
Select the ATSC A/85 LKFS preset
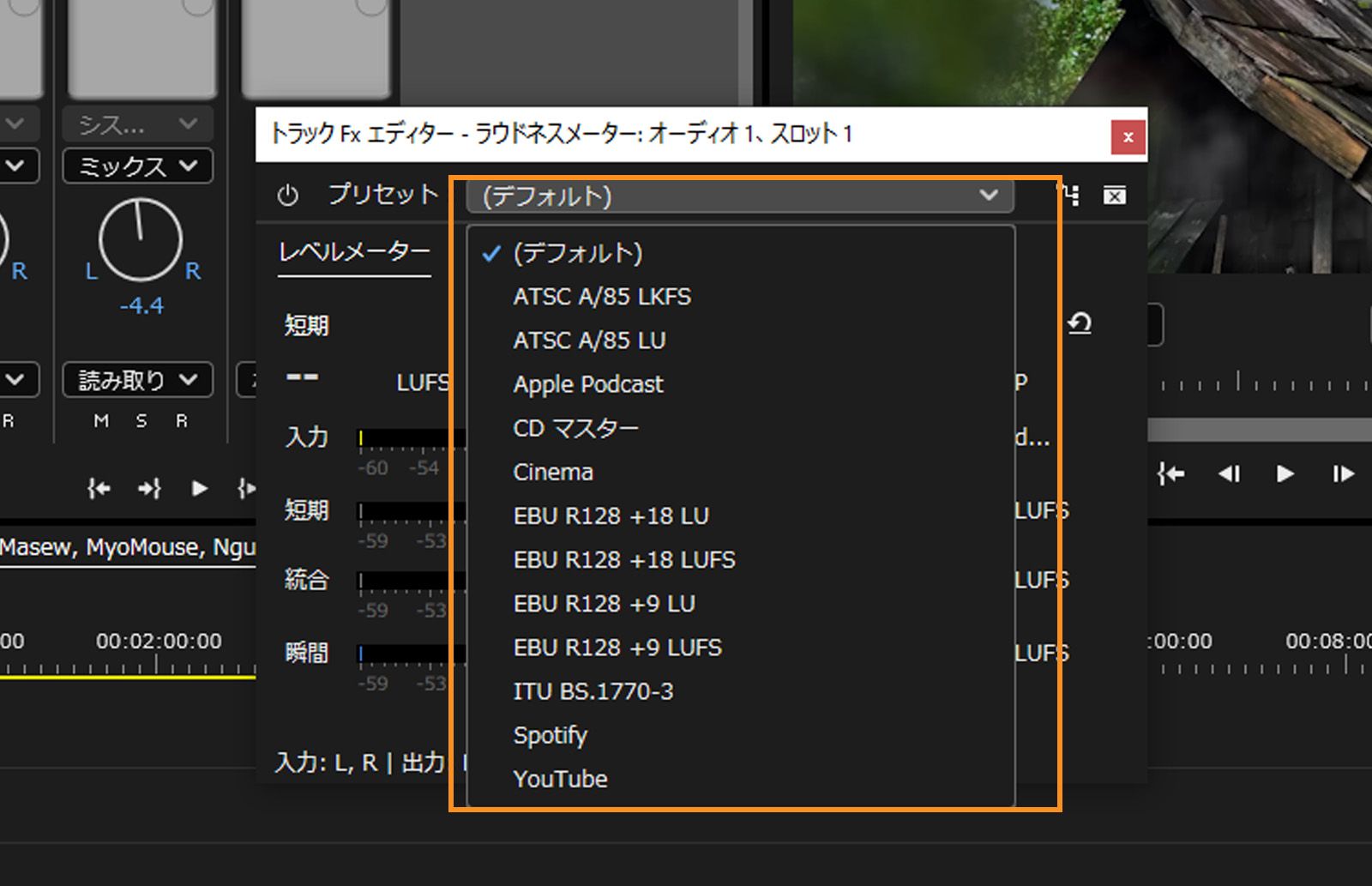point(741,297)
